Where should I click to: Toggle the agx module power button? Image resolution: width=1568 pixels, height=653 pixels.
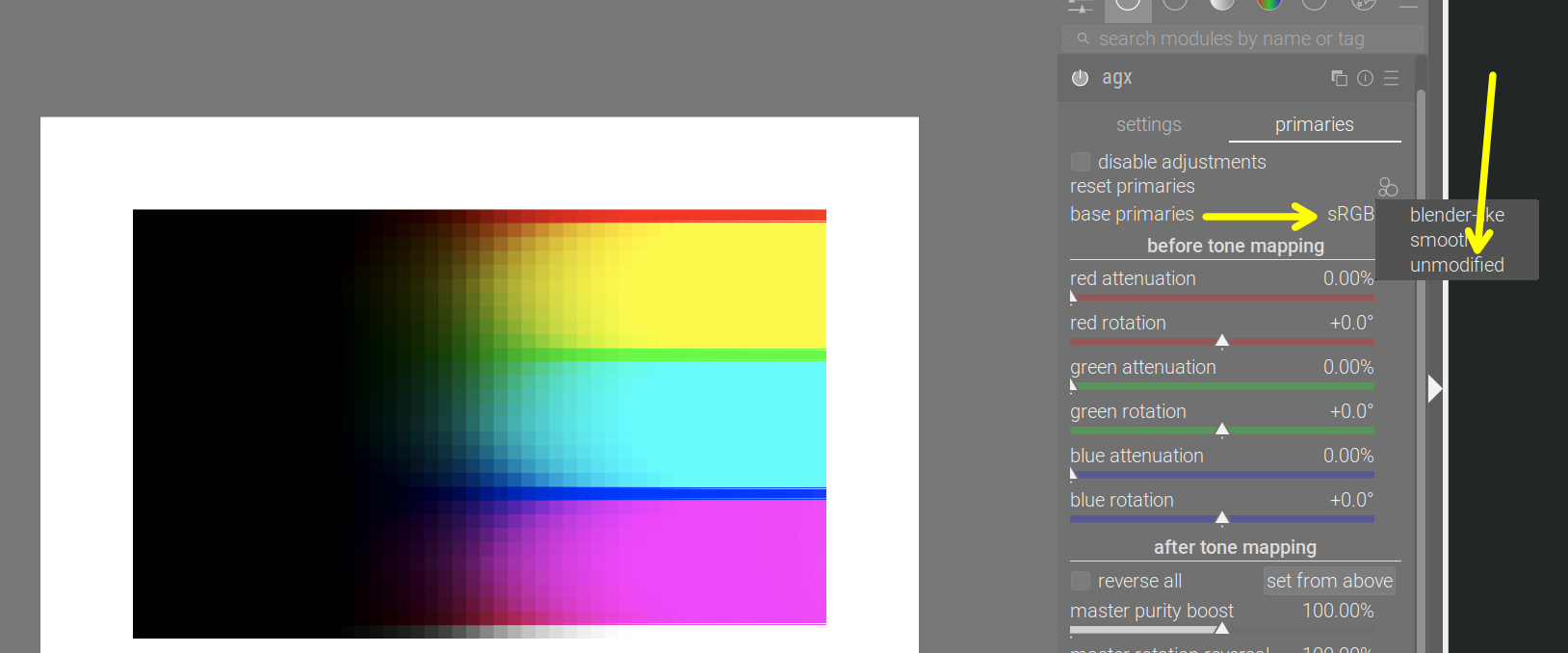click(1080, 78)
